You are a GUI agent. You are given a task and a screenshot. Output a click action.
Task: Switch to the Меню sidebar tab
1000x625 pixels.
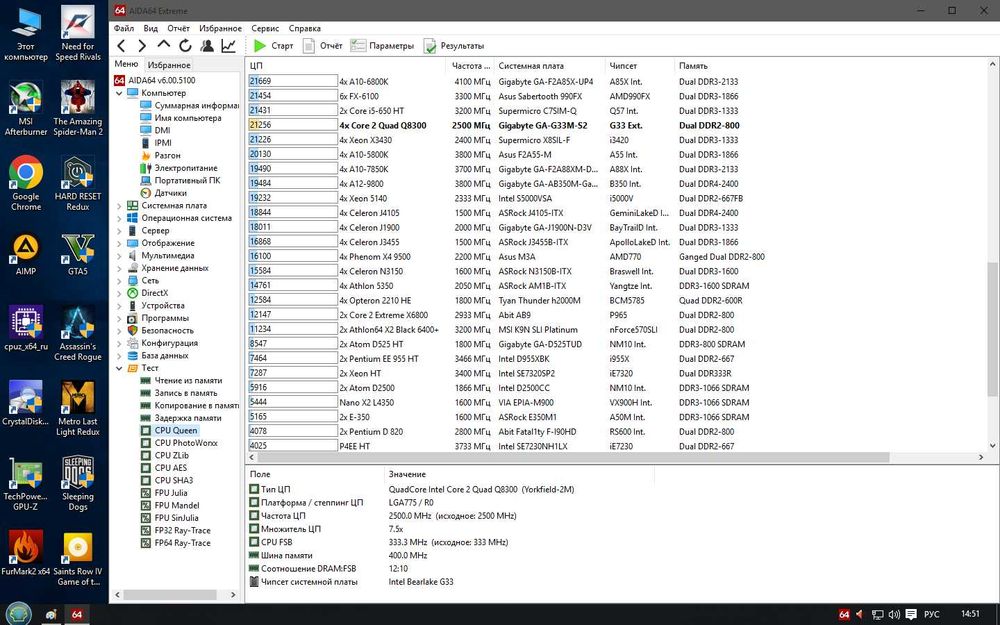pos(126,64)
